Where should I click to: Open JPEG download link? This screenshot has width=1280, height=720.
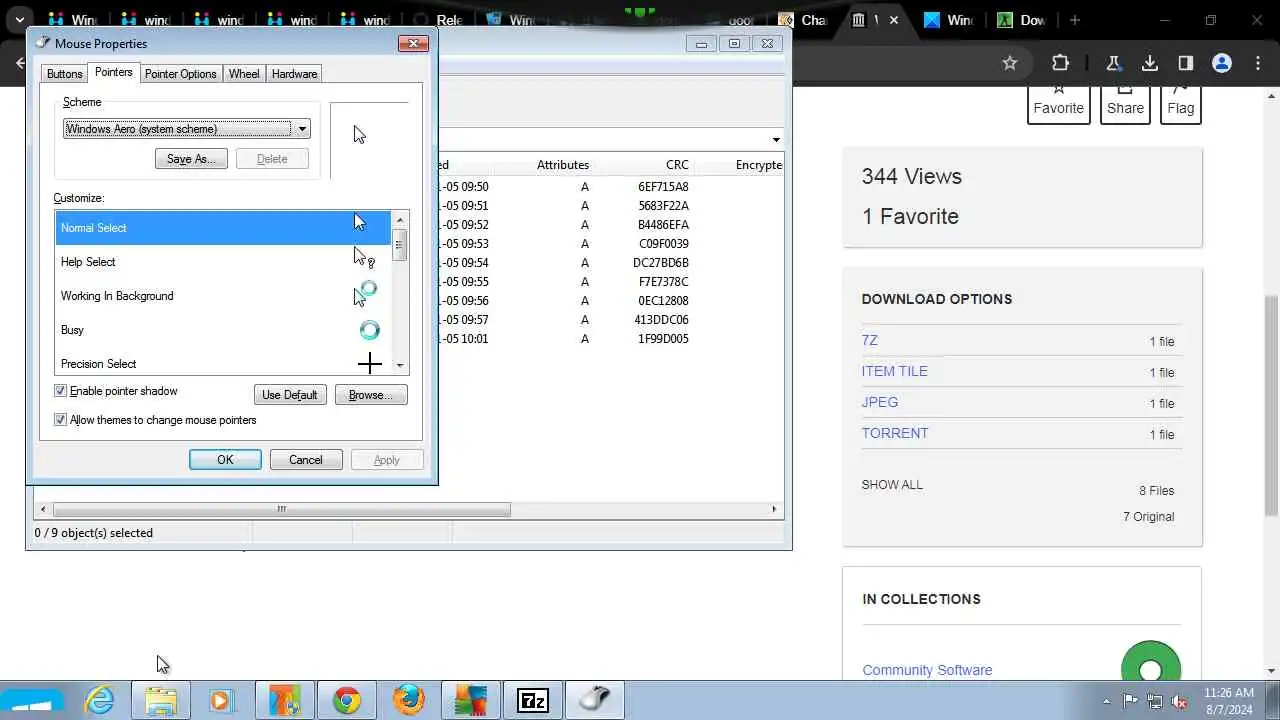(x=879, y=402)
